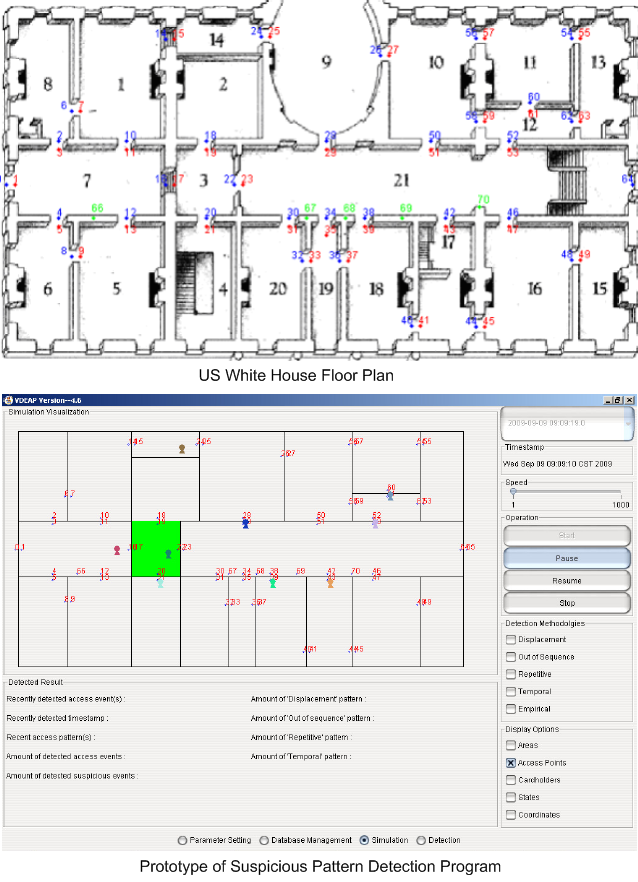Select the lavender cardholder figure near point 52
Screen dimensions: 638x882
pyautogui.click(x=375, y=524)
